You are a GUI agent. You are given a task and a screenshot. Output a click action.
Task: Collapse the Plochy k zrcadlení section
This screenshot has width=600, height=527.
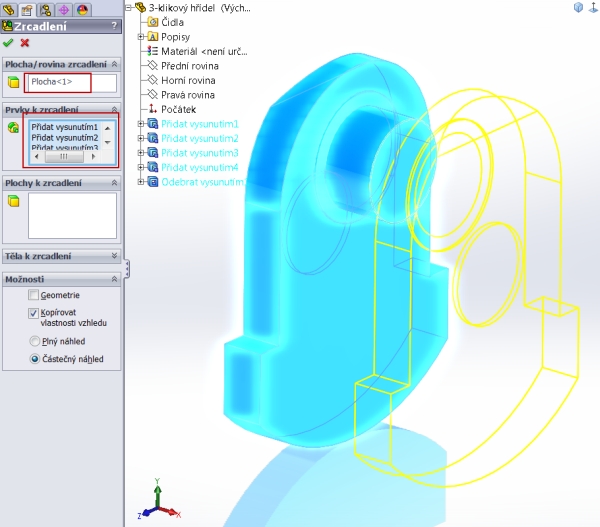114,183
